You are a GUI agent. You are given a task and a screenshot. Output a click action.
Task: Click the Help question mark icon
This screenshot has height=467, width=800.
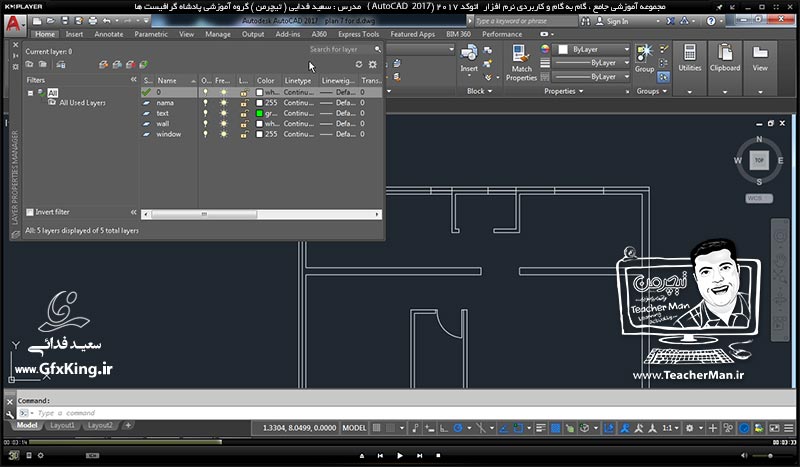[x=711, y=21]
